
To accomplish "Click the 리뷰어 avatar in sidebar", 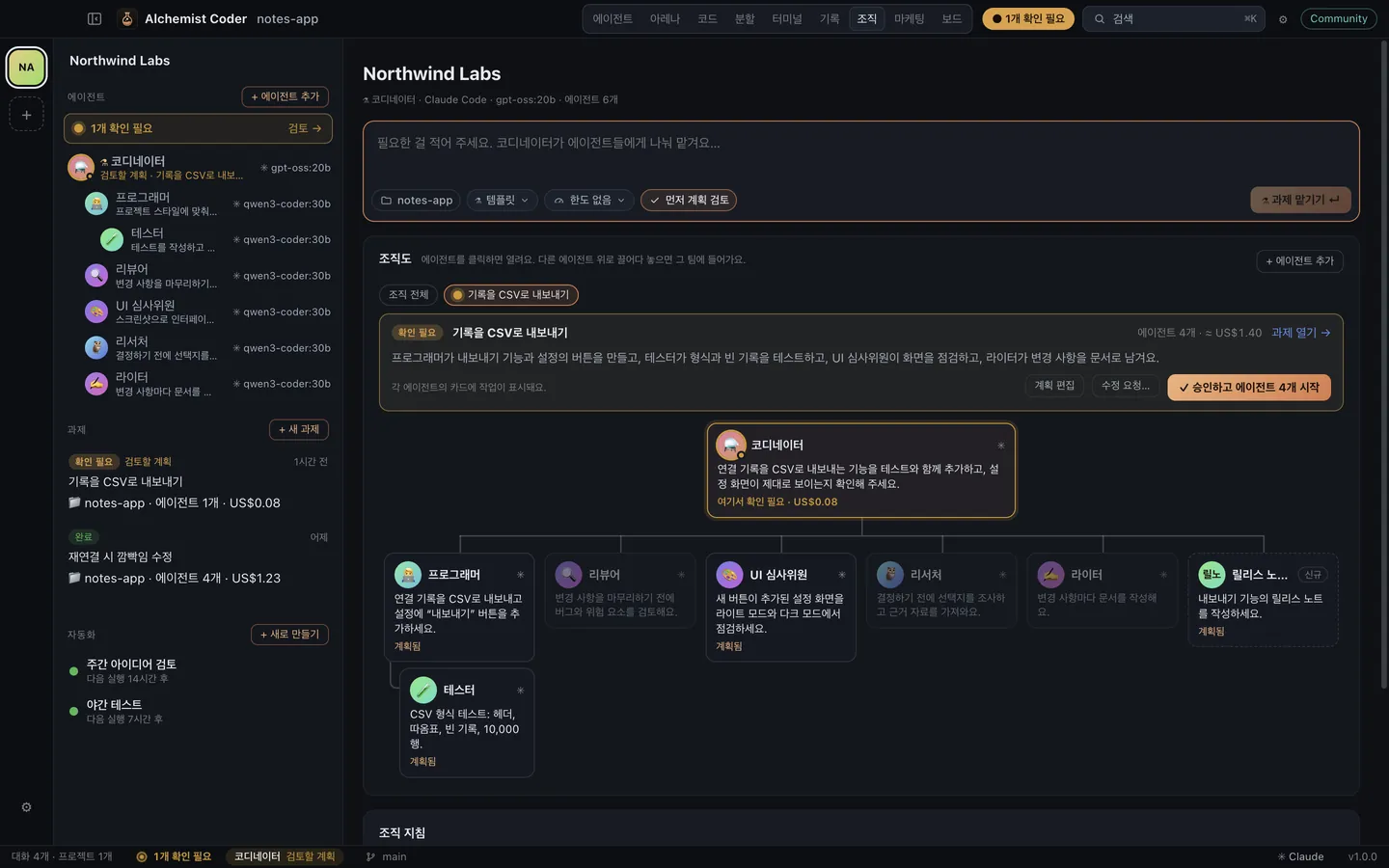I will point(96,276).
